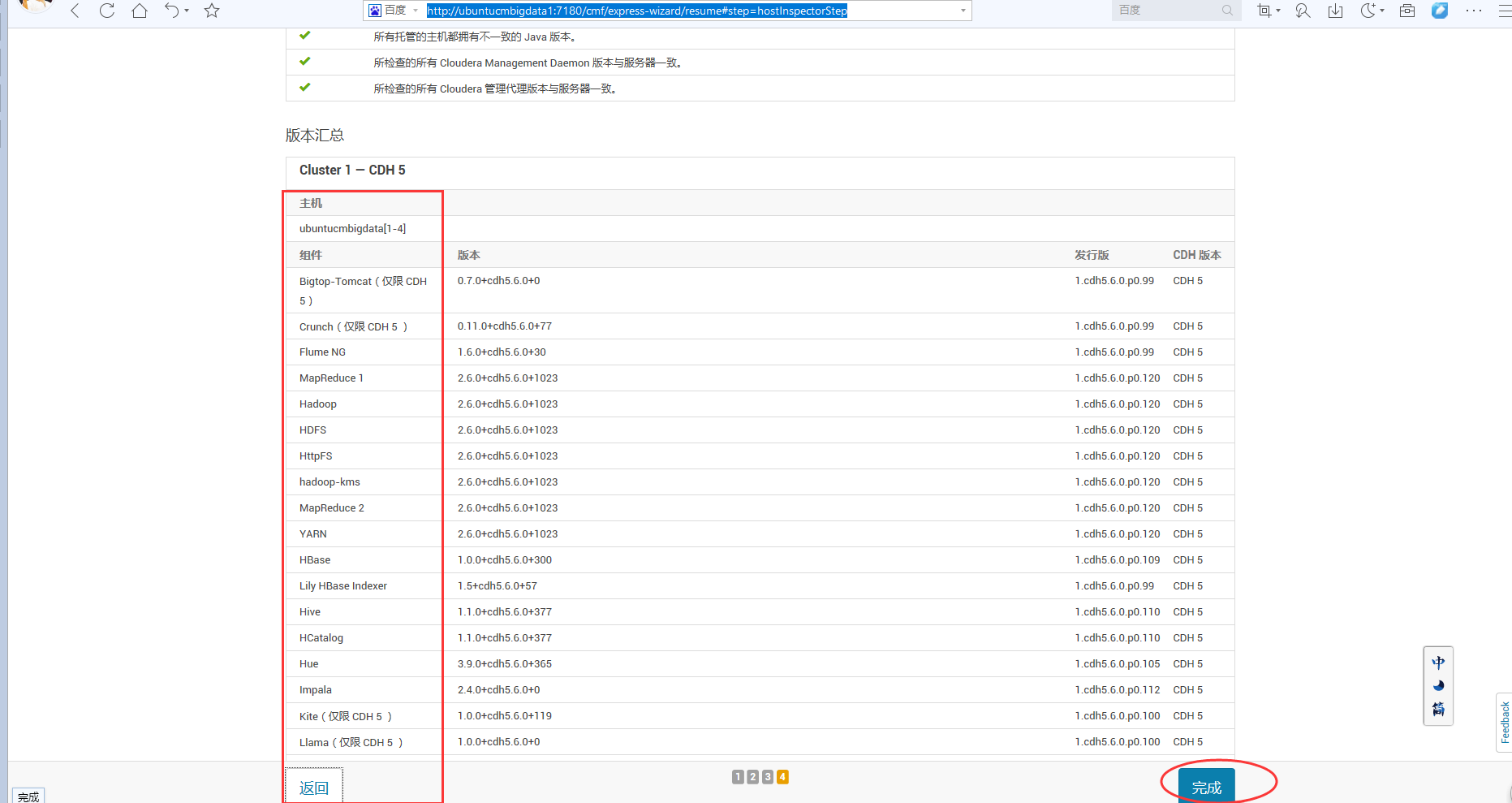Open the browser home page icon
The width and height of the screenshot is (1512, 803).
point(140,11)
